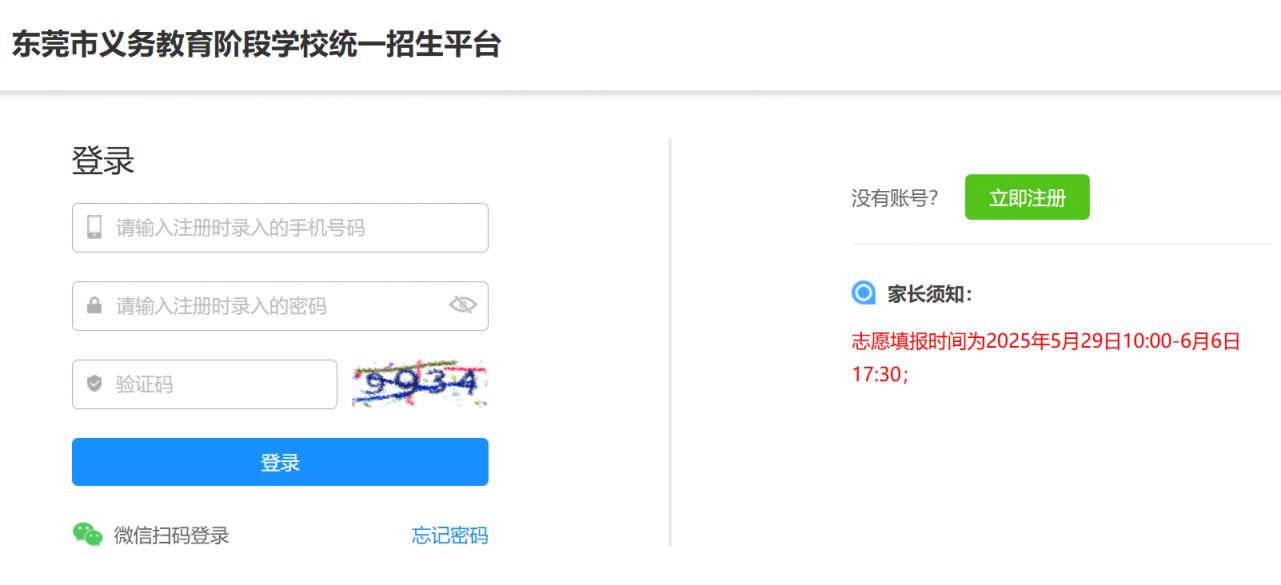Click the green 立即注册 button
This screenshot has height=585, width=1281.
(1027, 197)
